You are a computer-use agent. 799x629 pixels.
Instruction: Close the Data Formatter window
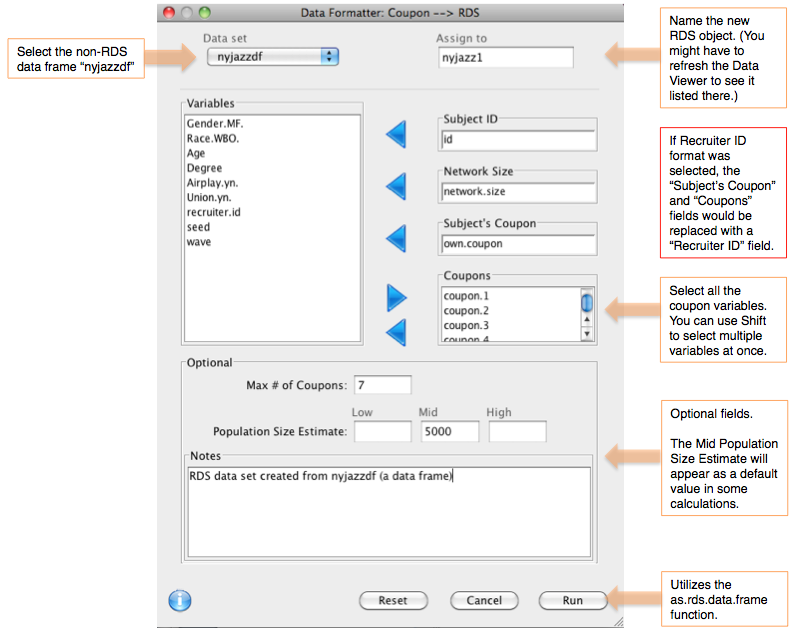169,12
